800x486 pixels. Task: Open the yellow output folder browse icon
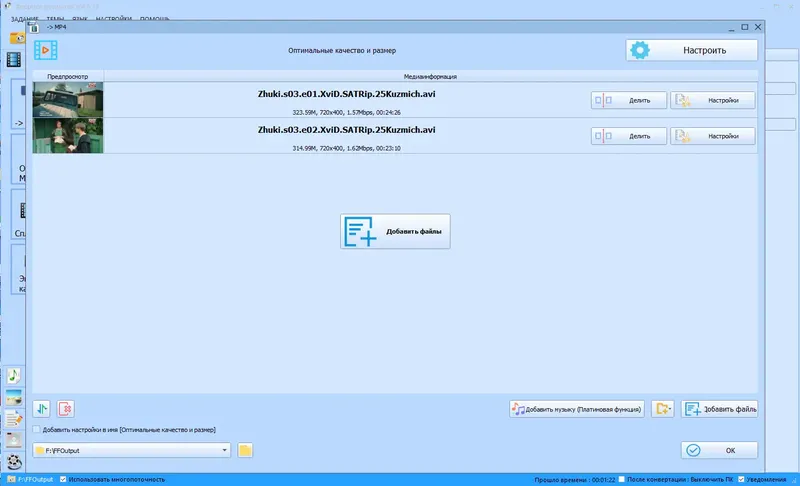(245, 450)
